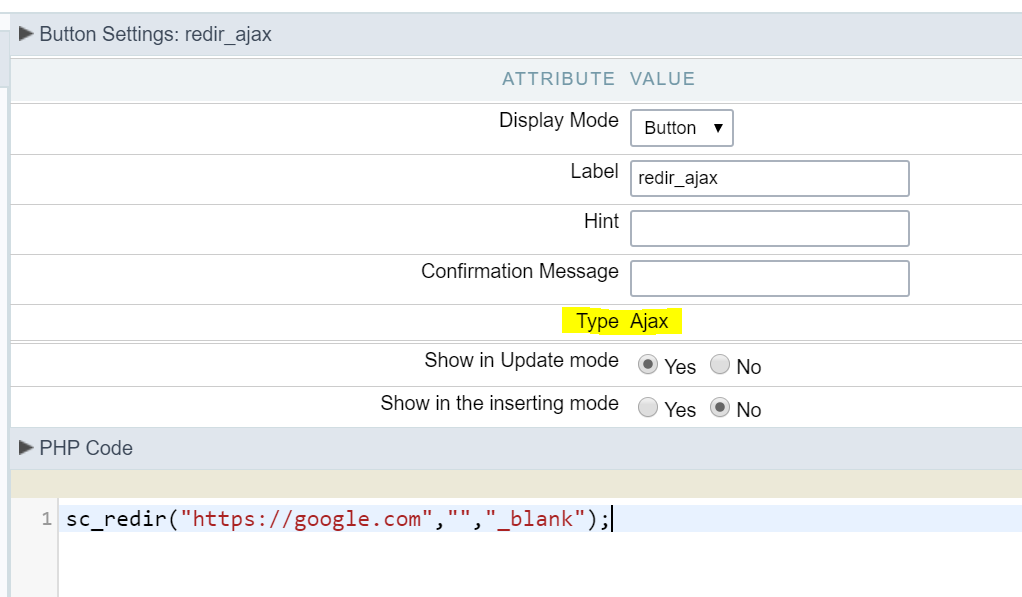Click the "_blank" string in the code
The image size is (1022, 597).
(535, 519)
